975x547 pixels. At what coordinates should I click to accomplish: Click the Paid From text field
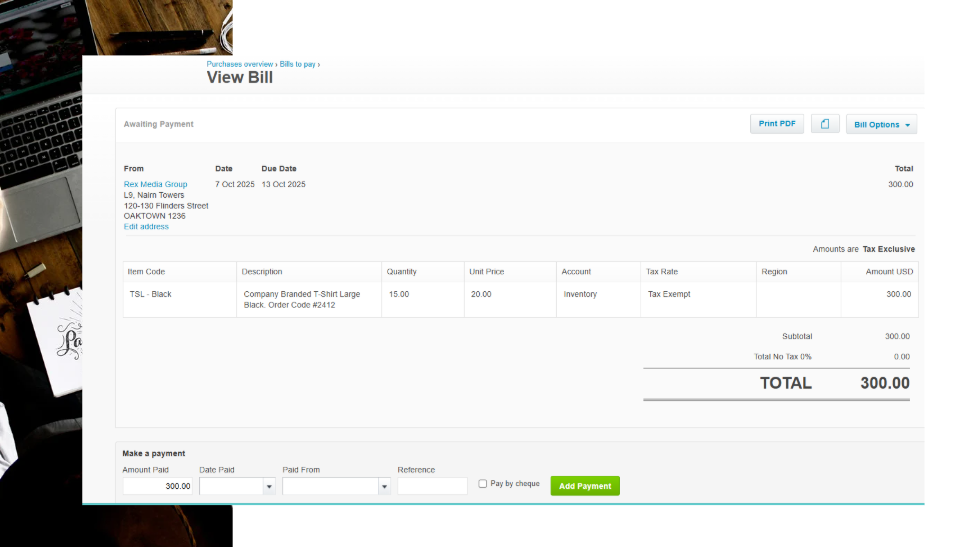[330, 486]
